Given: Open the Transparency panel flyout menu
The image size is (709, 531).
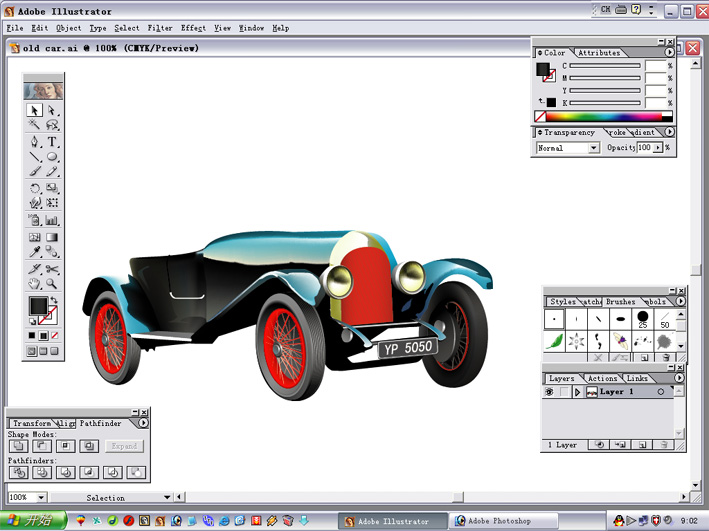Looking at the screenshot, I should pyautogui.click(x=669, y=132).
